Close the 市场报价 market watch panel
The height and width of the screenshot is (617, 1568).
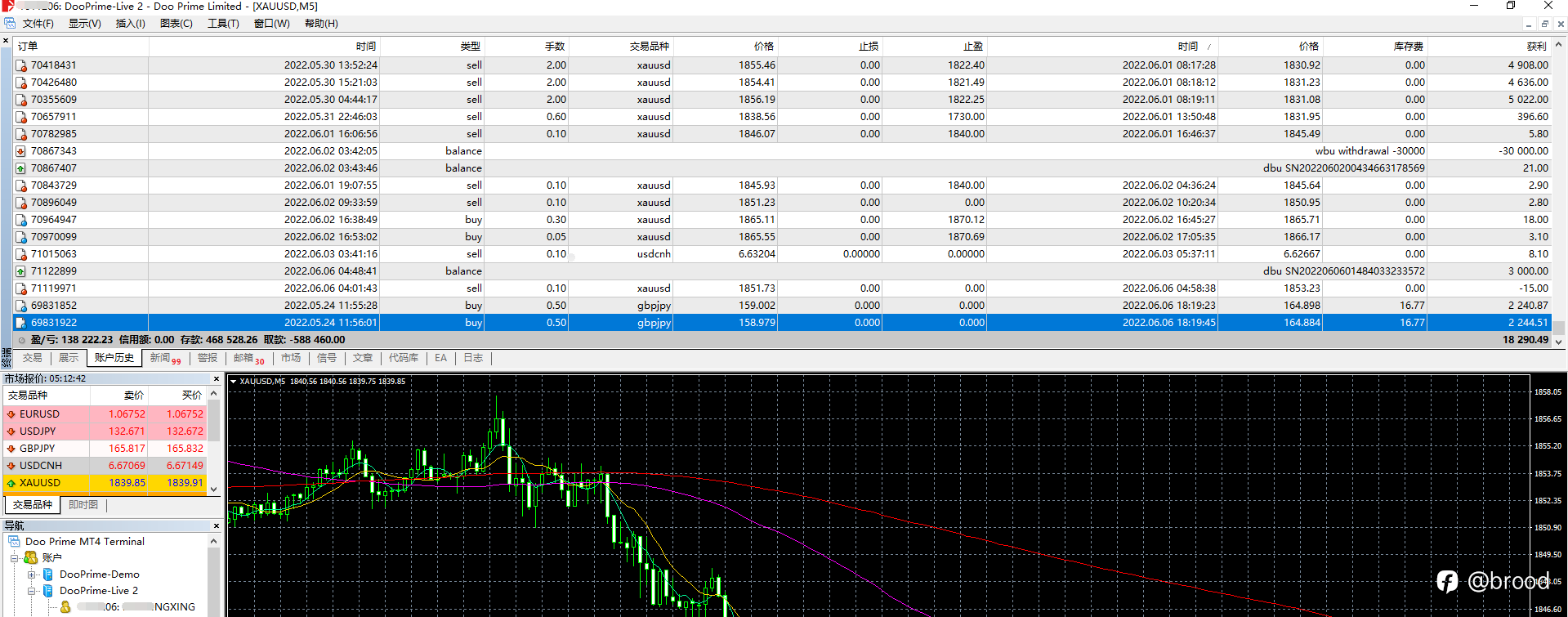[x=217, y=379]
